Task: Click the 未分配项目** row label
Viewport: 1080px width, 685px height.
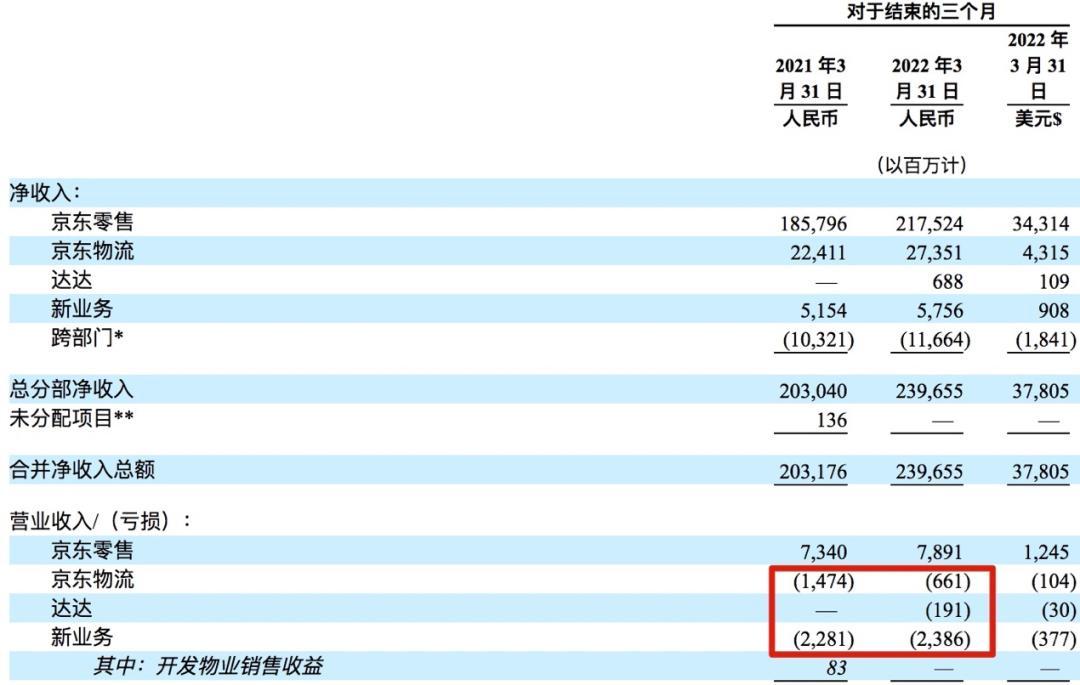Action: coord(72,418)
